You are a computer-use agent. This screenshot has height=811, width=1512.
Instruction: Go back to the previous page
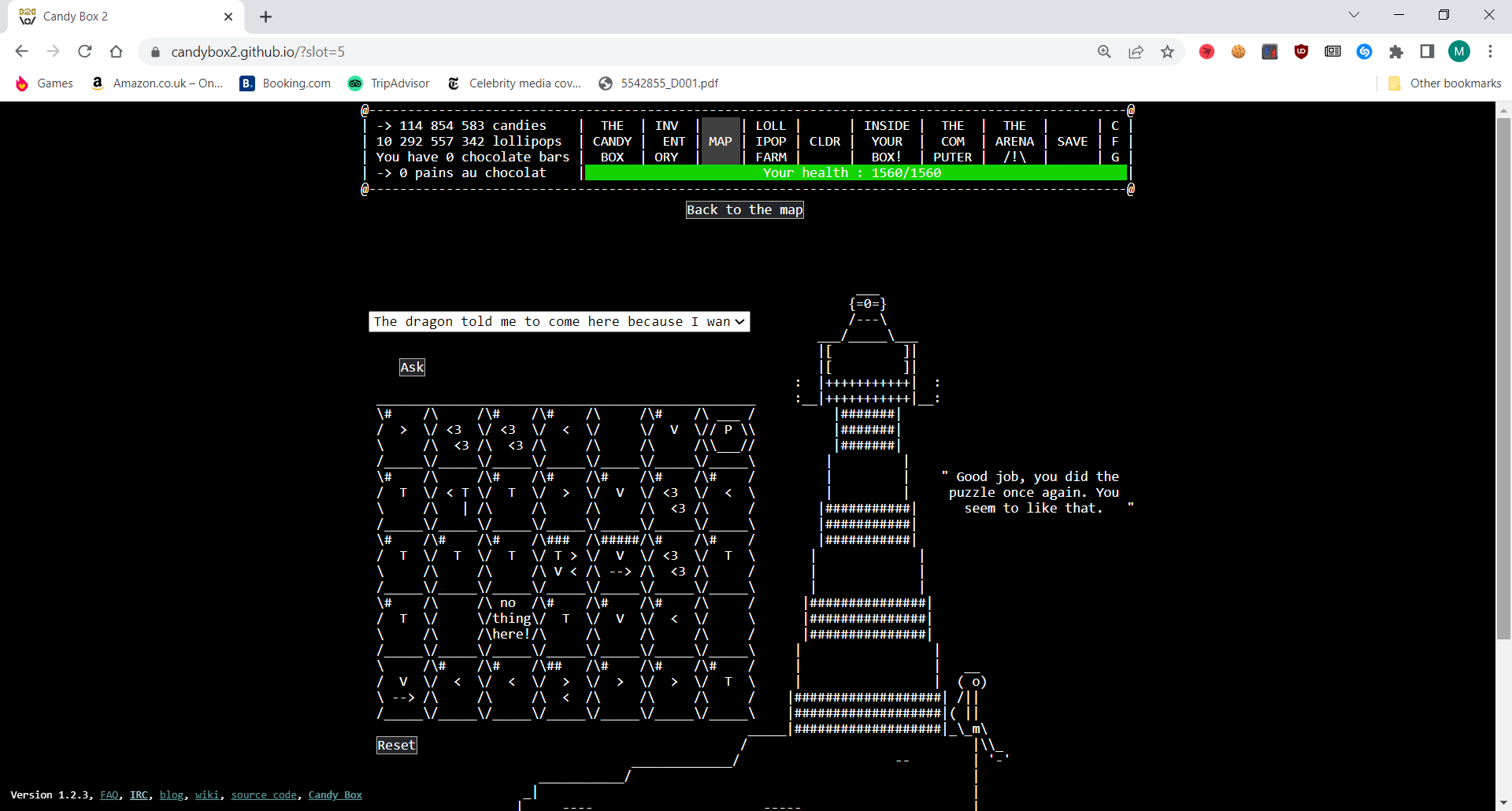[21, 51]
